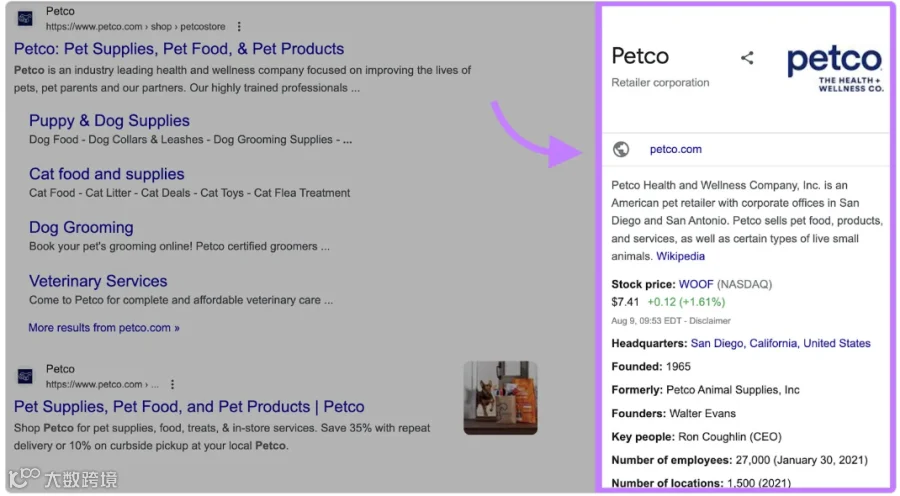
Task: Click the dog thumbnail of second Petco result
Action: 500,398
